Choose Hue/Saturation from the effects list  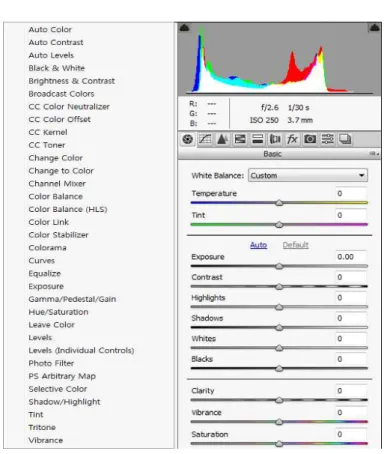[58, 312]
